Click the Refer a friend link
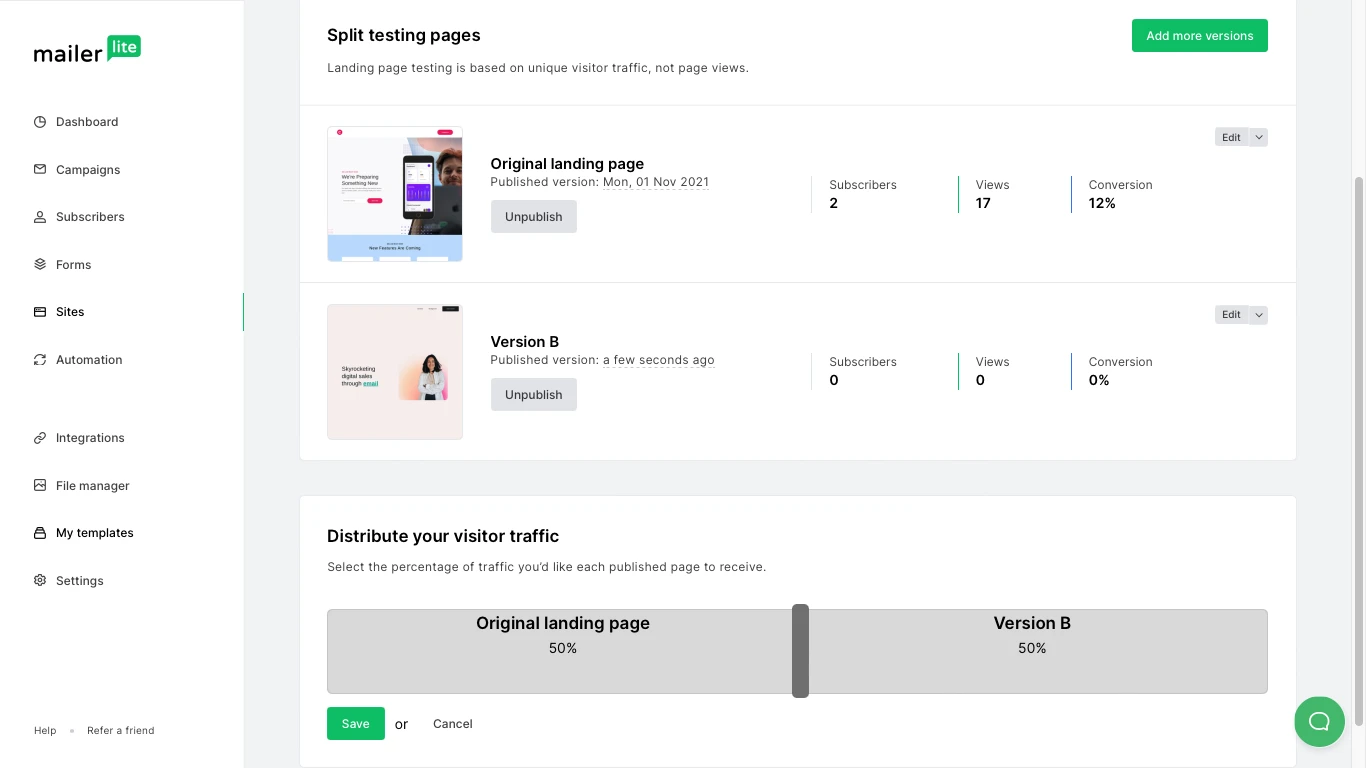The image size is (1366, 768). [120, 731]
